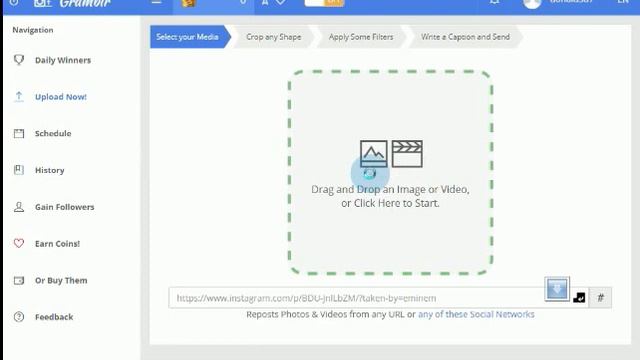This screenshot has height=360, width=640.
Task: Click the Gain Followers person icon
Action: [19, 207]
